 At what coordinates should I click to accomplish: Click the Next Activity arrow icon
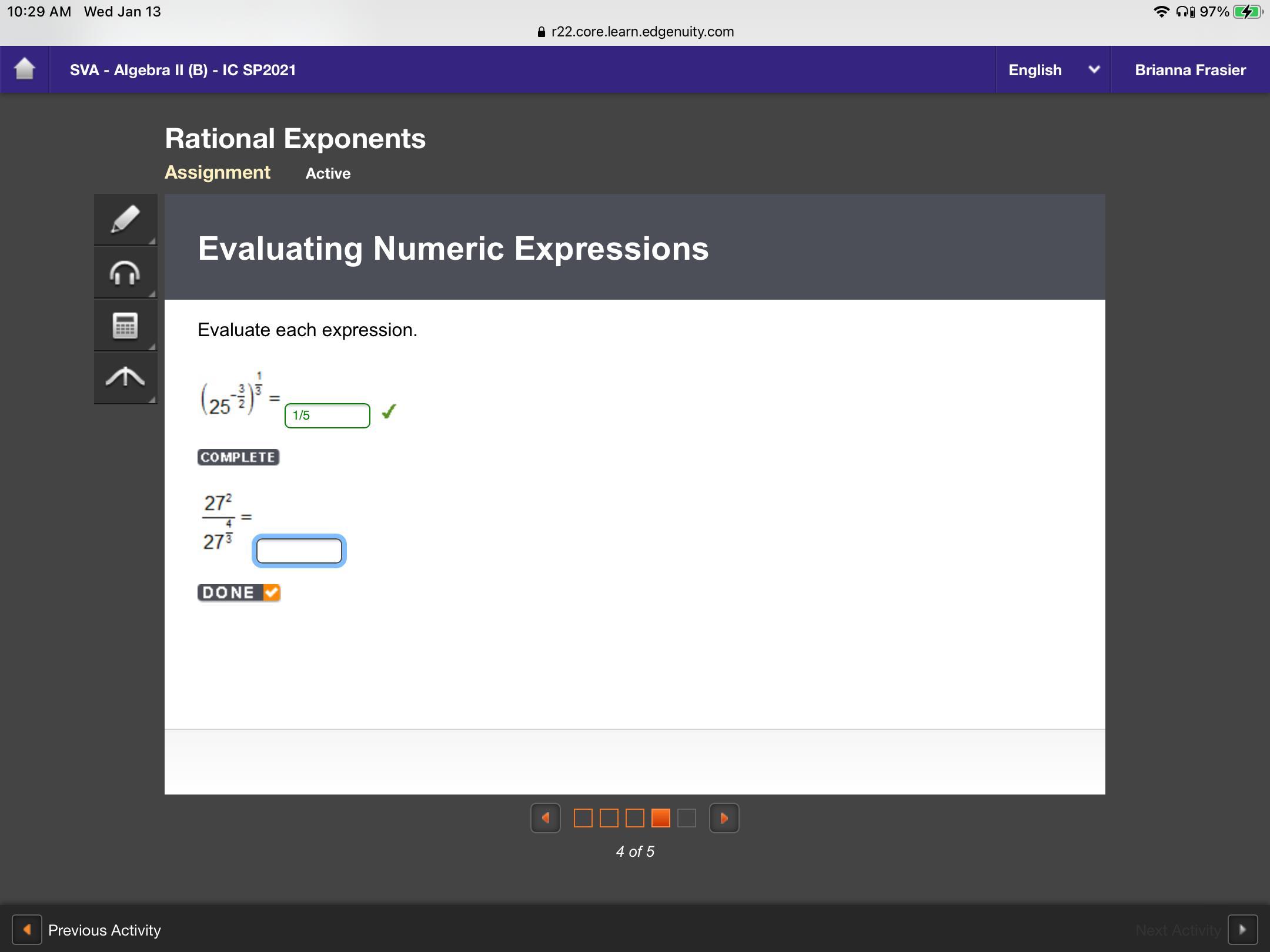(1242, 930)
